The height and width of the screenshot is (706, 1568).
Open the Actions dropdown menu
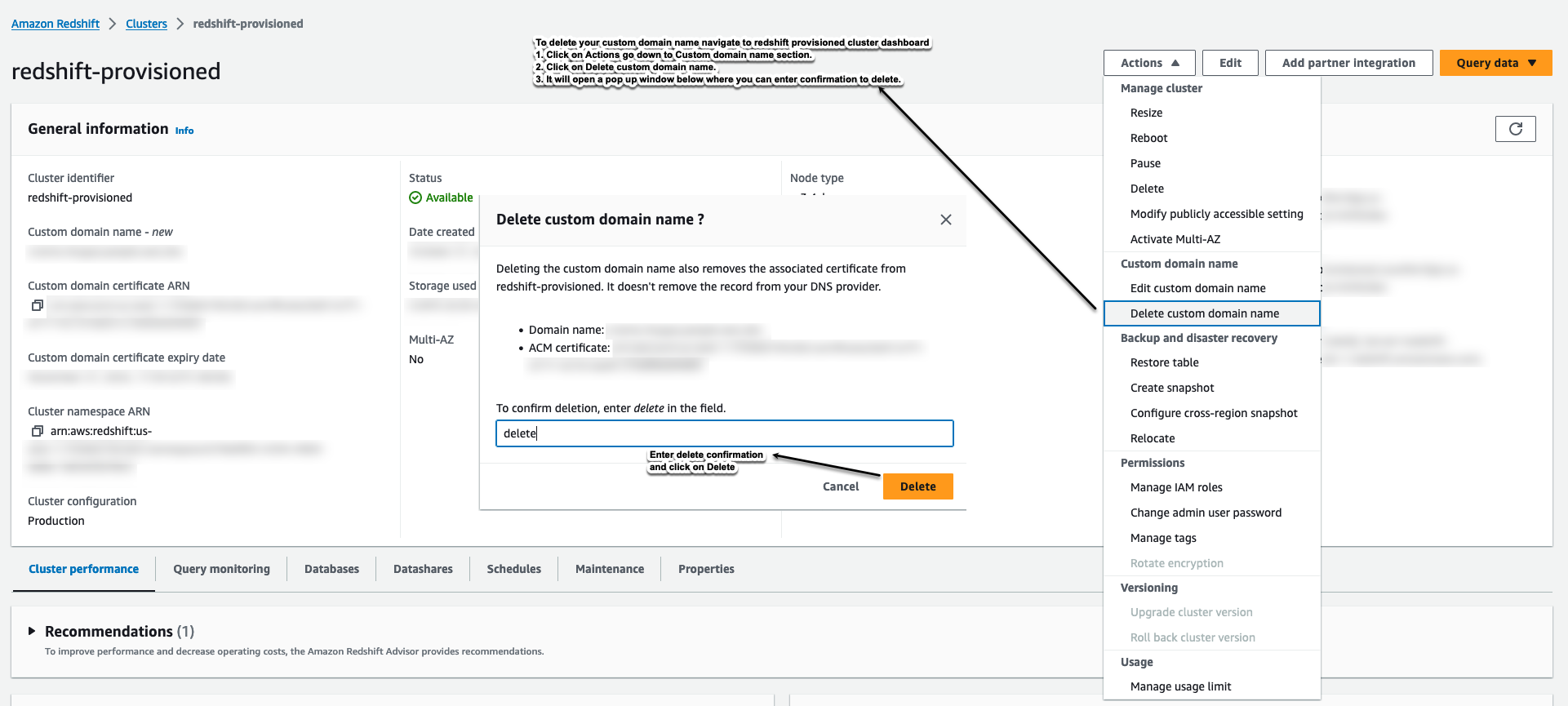click(x=1149, y=63)
